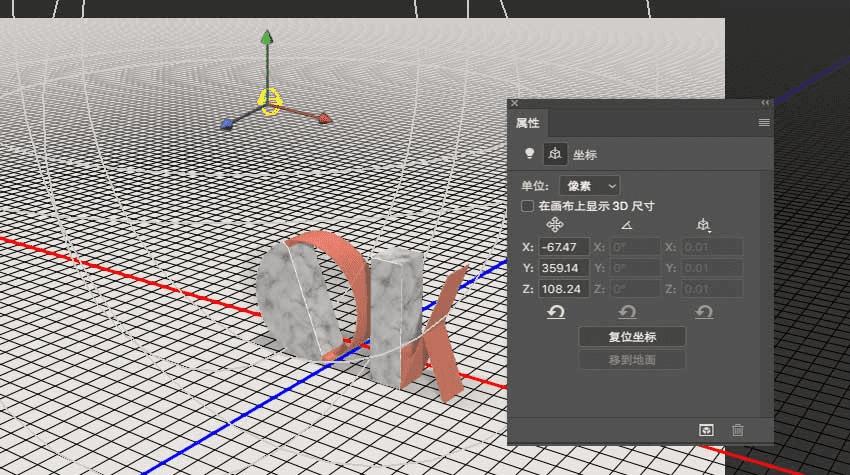Click the trash delete icon

738,431
